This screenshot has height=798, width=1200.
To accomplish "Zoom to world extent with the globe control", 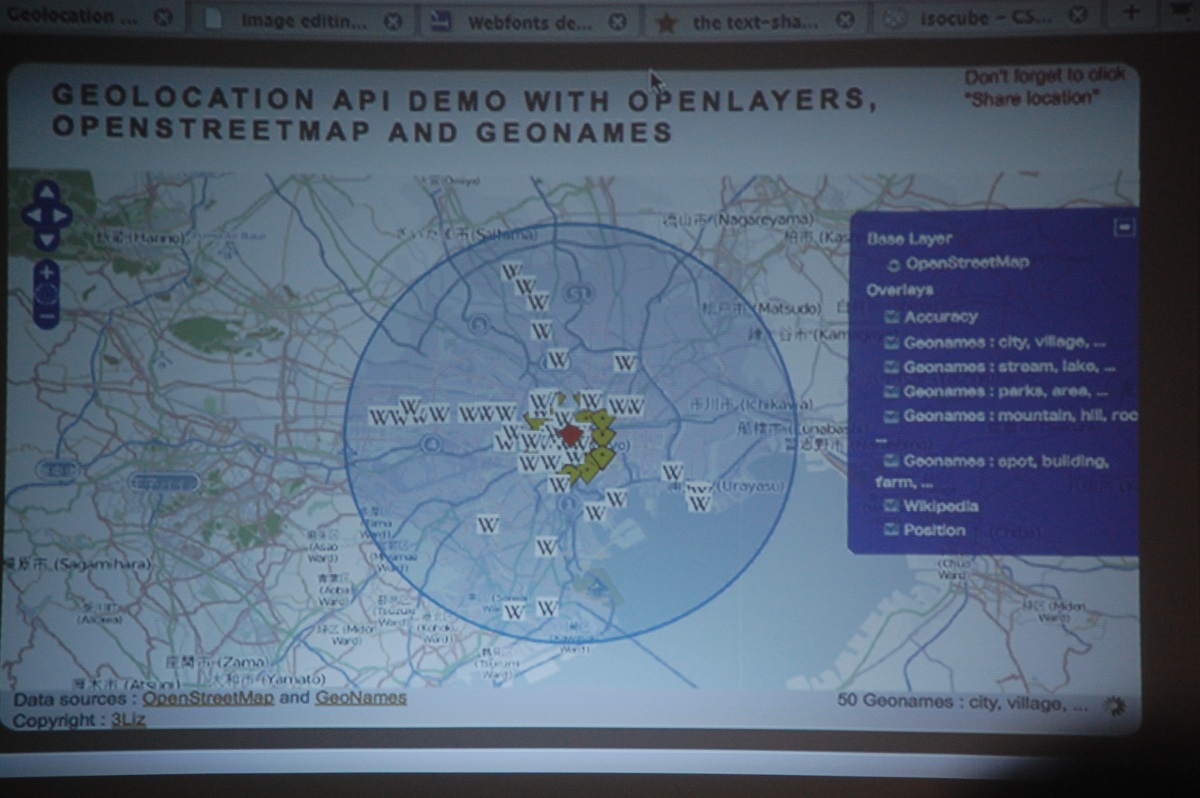I will pos(46,294).
